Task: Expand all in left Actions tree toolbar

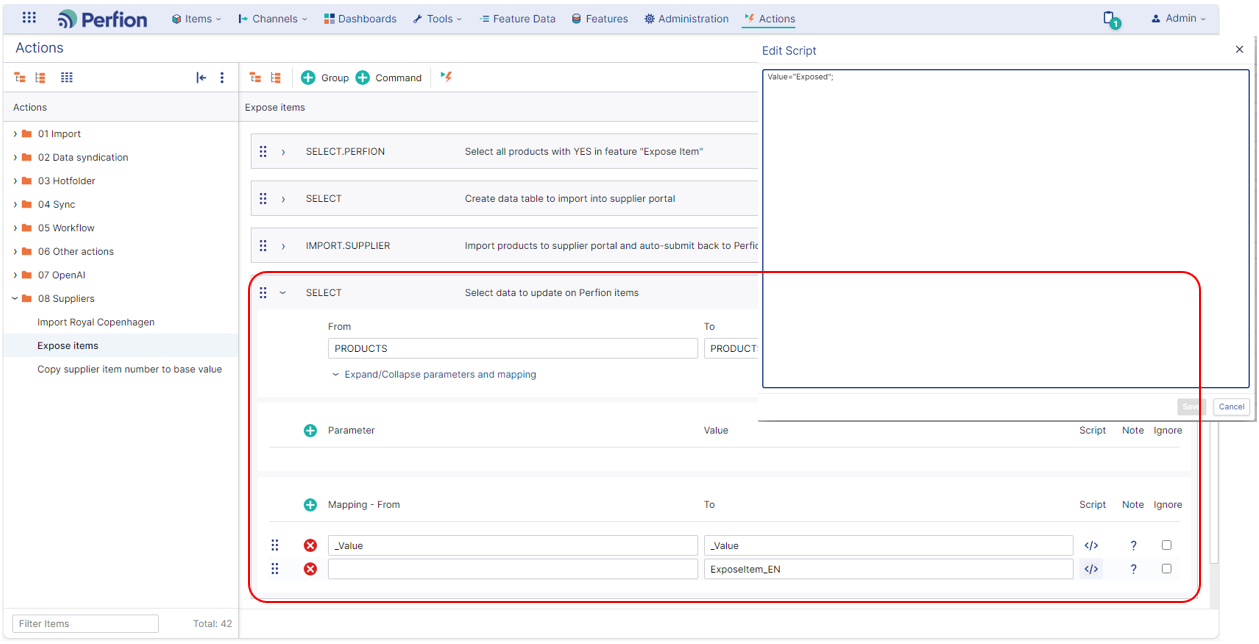Action: (40, 77)
